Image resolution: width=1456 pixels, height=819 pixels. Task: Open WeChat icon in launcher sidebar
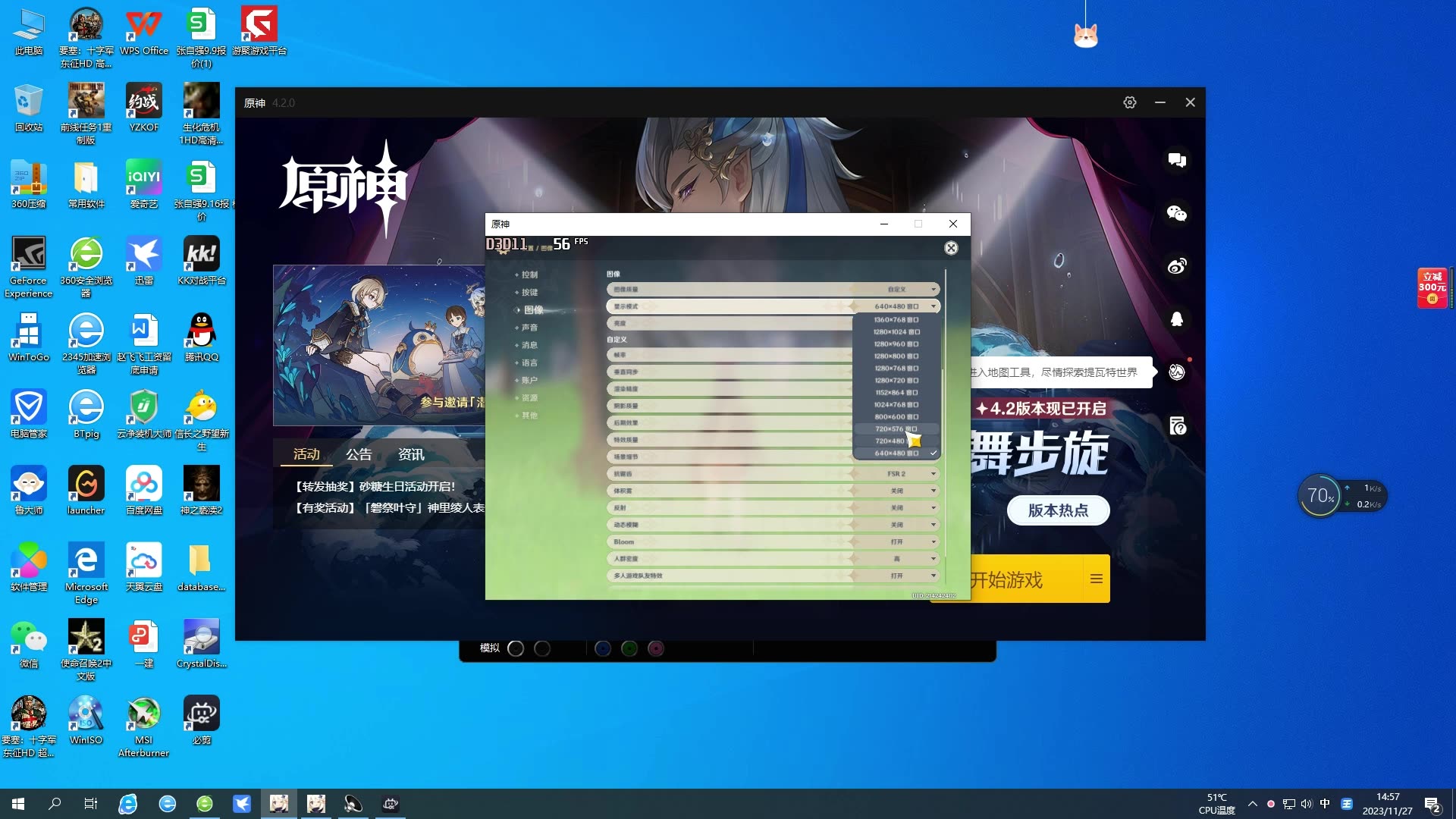click(1177, 213)
